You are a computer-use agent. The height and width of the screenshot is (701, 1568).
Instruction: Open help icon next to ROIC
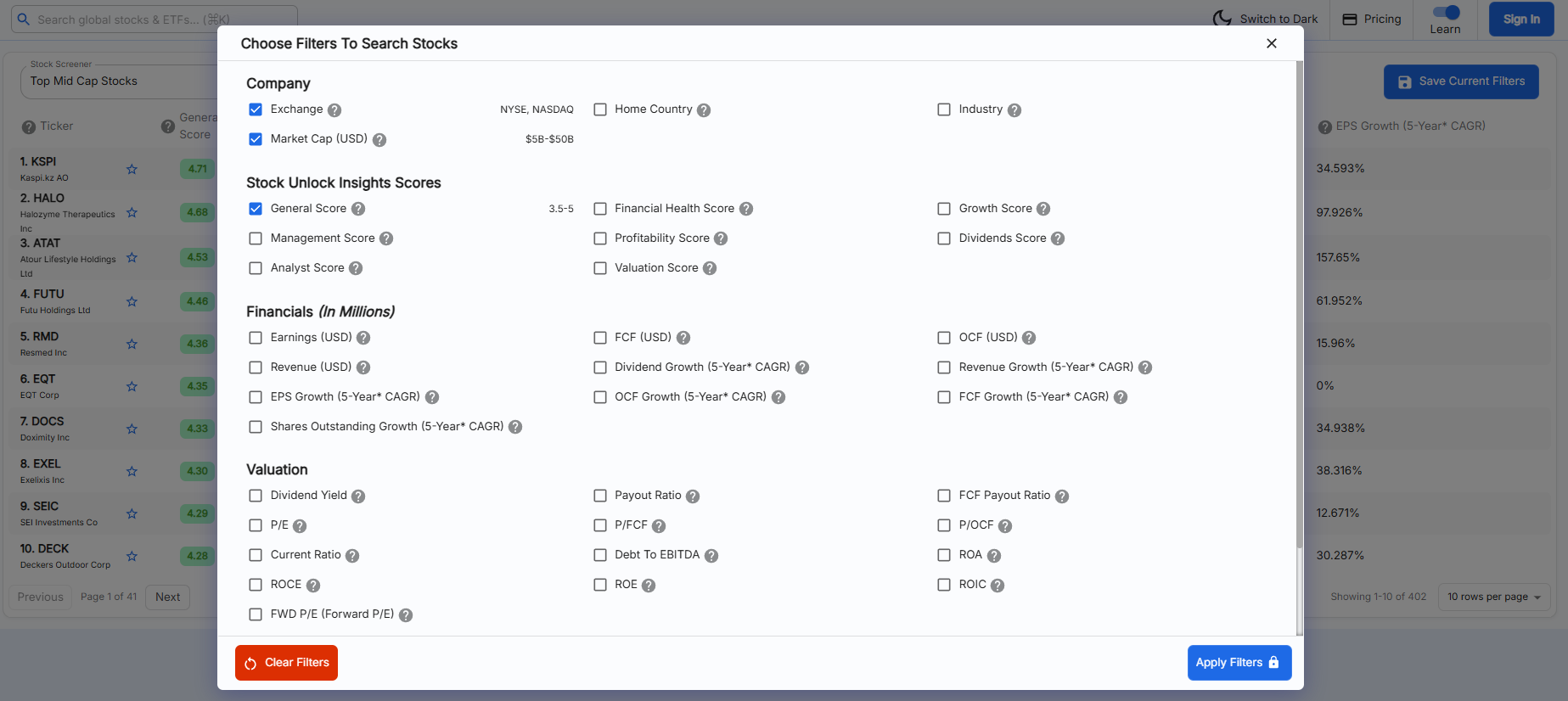998,586
